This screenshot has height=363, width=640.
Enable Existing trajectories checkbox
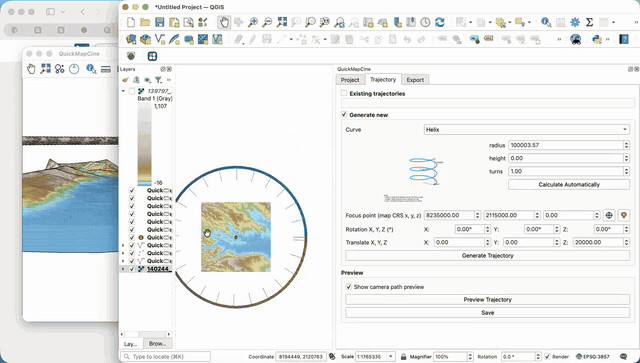(344, 94)
